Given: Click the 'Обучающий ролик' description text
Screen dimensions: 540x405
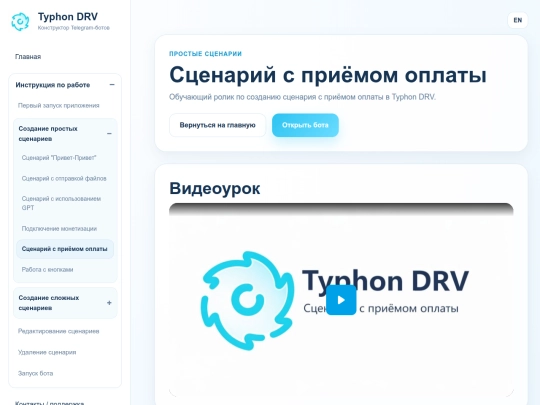Looking at the screenshot, I should point(302,97).
